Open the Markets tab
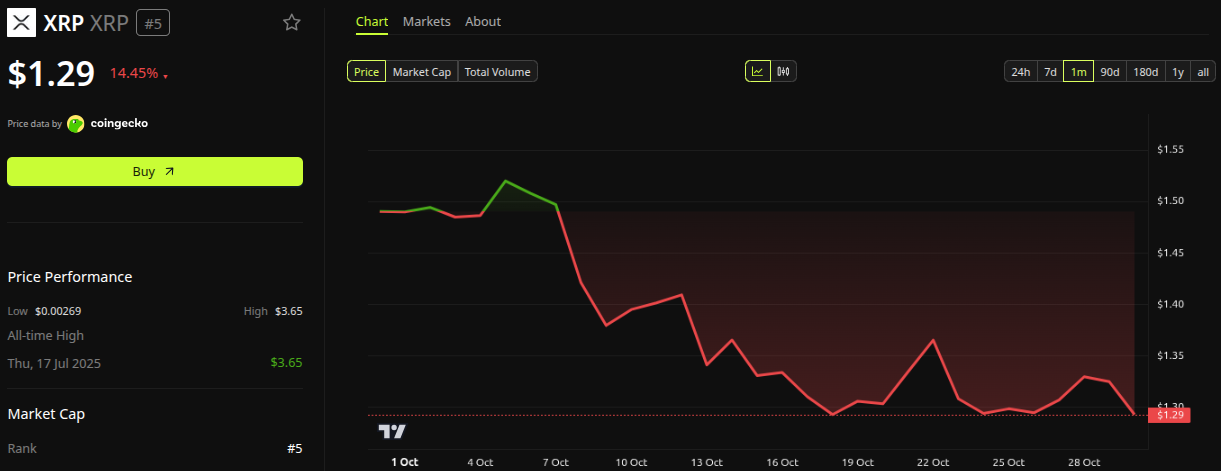 (427, 21)
